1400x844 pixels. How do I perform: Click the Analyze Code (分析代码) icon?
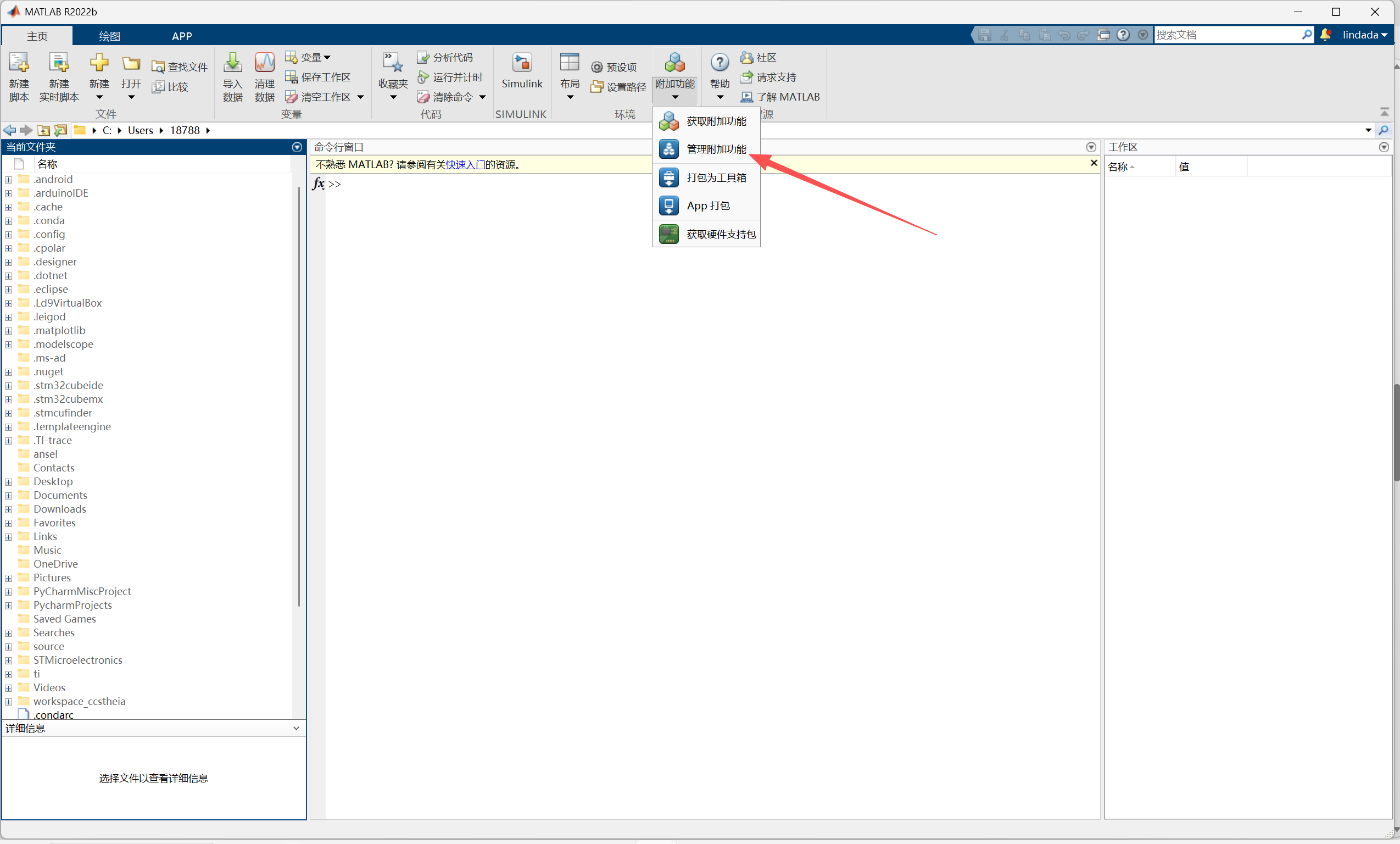coord(423,57)
